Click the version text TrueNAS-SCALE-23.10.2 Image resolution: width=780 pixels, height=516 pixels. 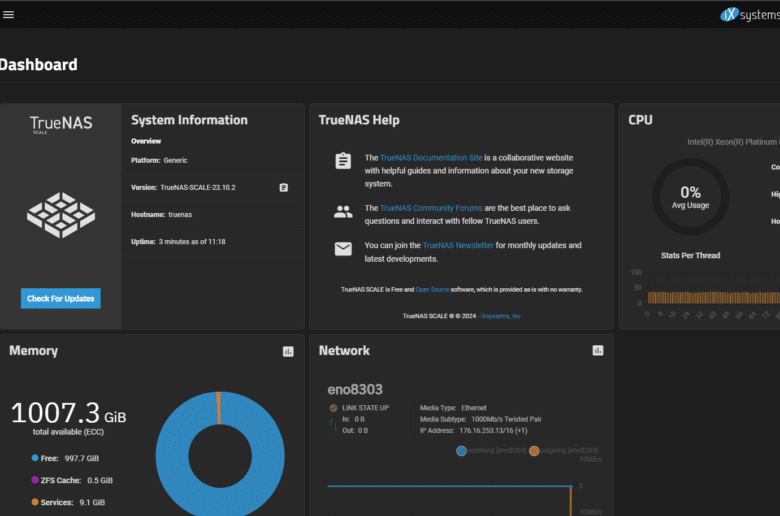tap(198, 188)
